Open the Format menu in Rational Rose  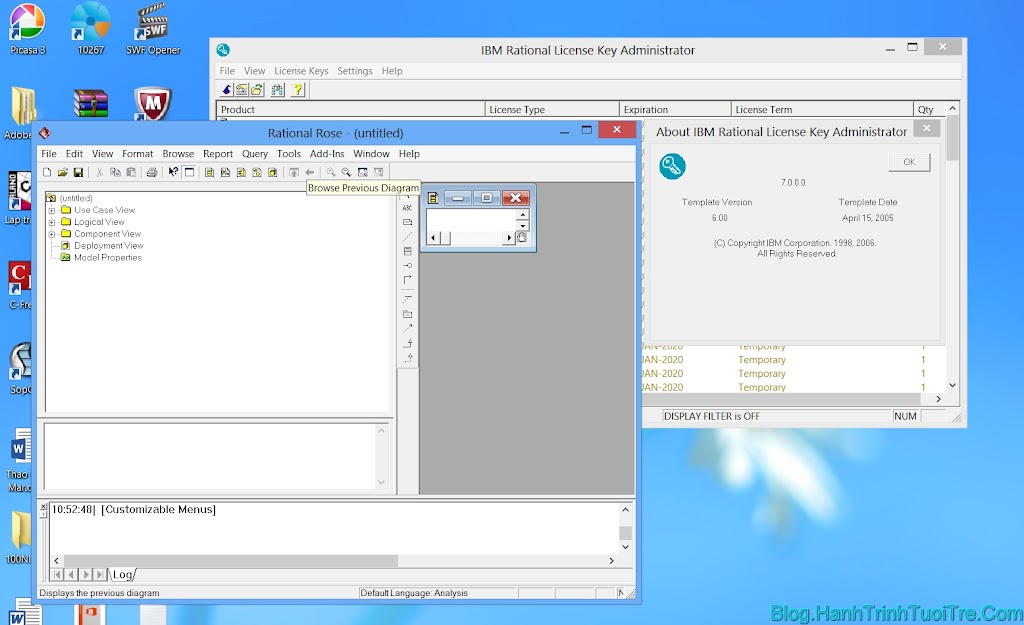[137, 153]
